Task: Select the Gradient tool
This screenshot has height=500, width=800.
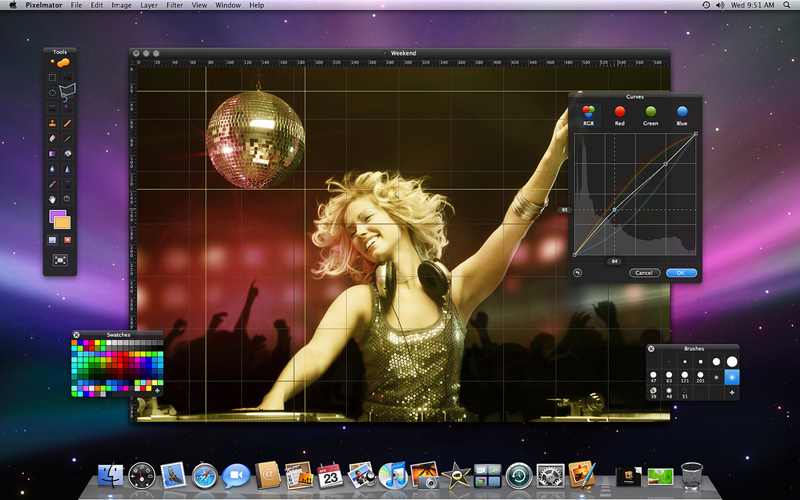Action: point(53,153)
